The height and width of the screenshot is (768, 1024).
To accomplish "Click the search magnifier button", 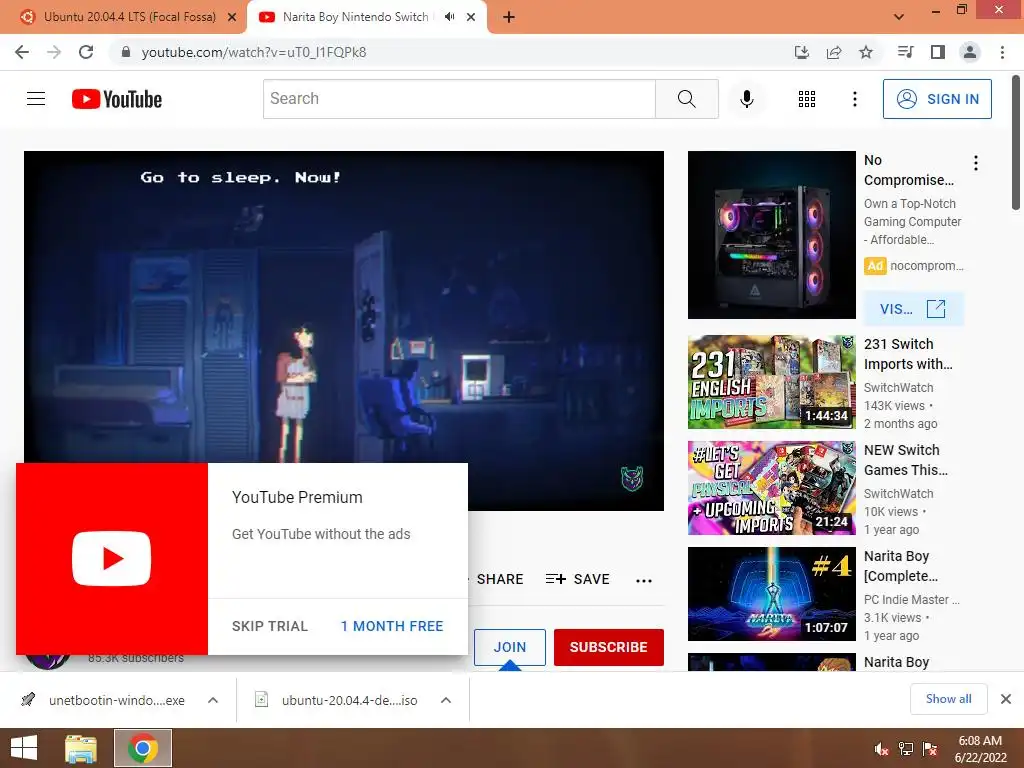I will coord(686,99).
